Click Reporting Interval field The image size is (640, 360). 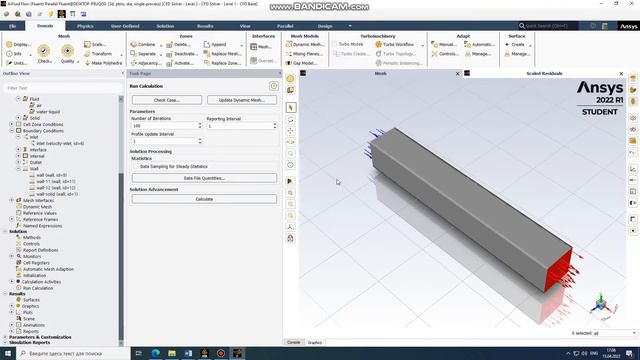[x=240, y=126]
